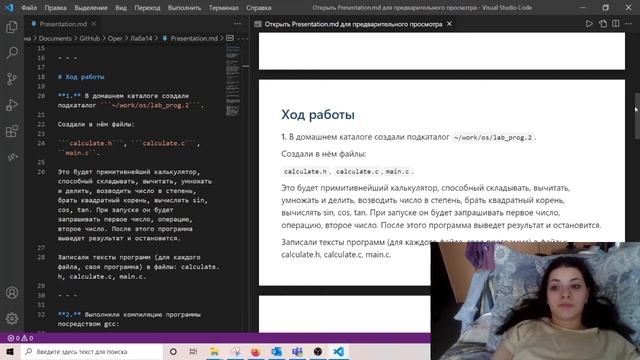The width and height of the screenshot is (640, 360).
Task: Click Documents in the breadcrumb path
Action: pyautogui.click(x=55, y=38)
